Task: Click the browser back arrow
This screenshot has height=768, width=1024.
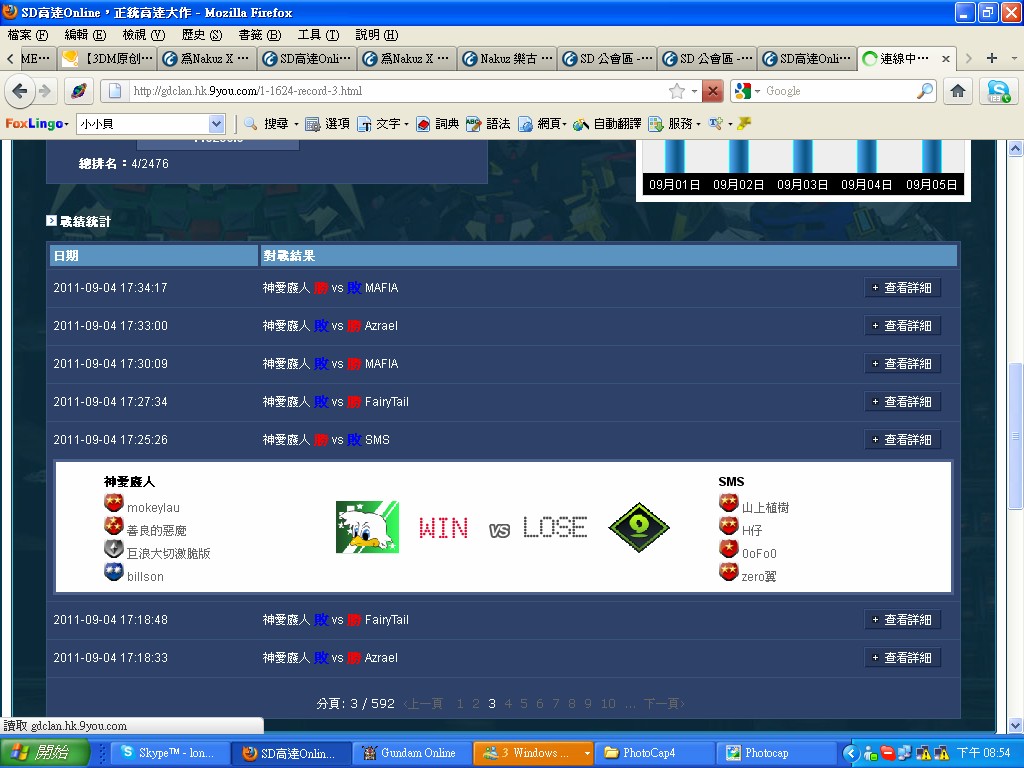Action: pos(19,91)
